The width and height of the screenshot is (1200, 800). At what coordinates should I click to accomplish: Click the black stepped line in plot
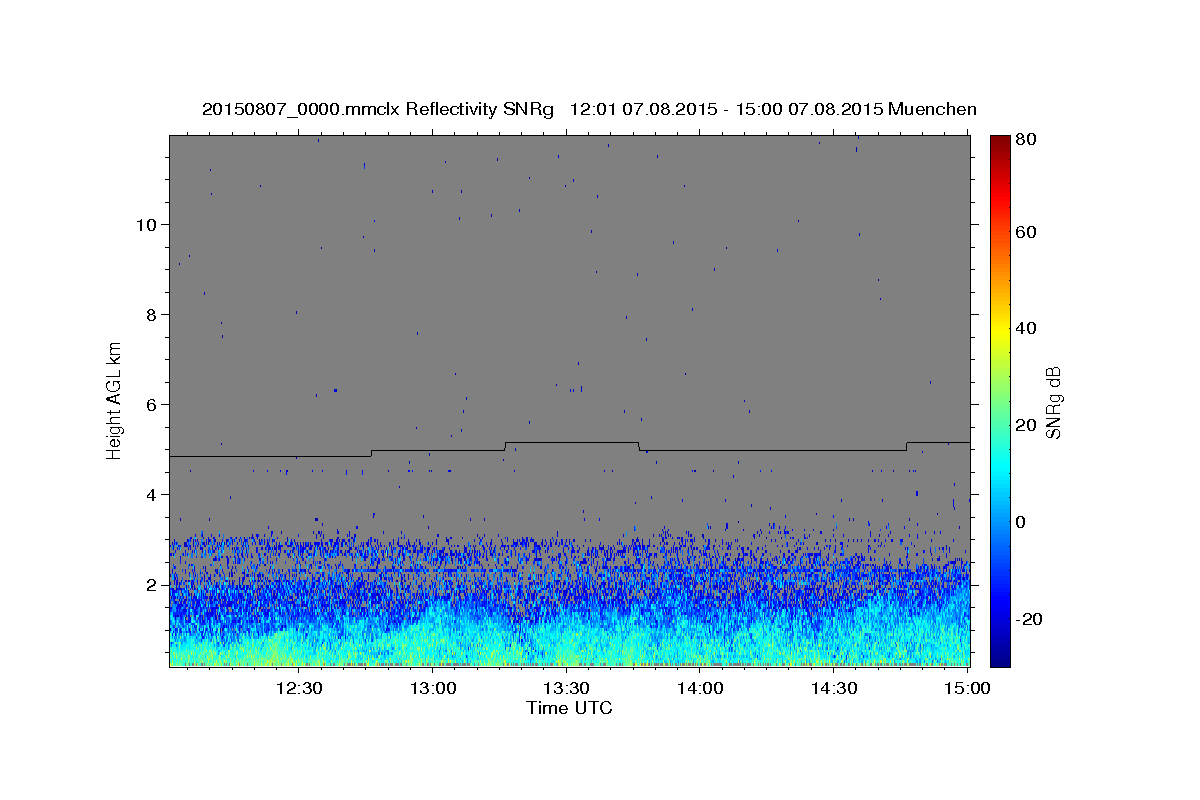[x=570, y=449]
